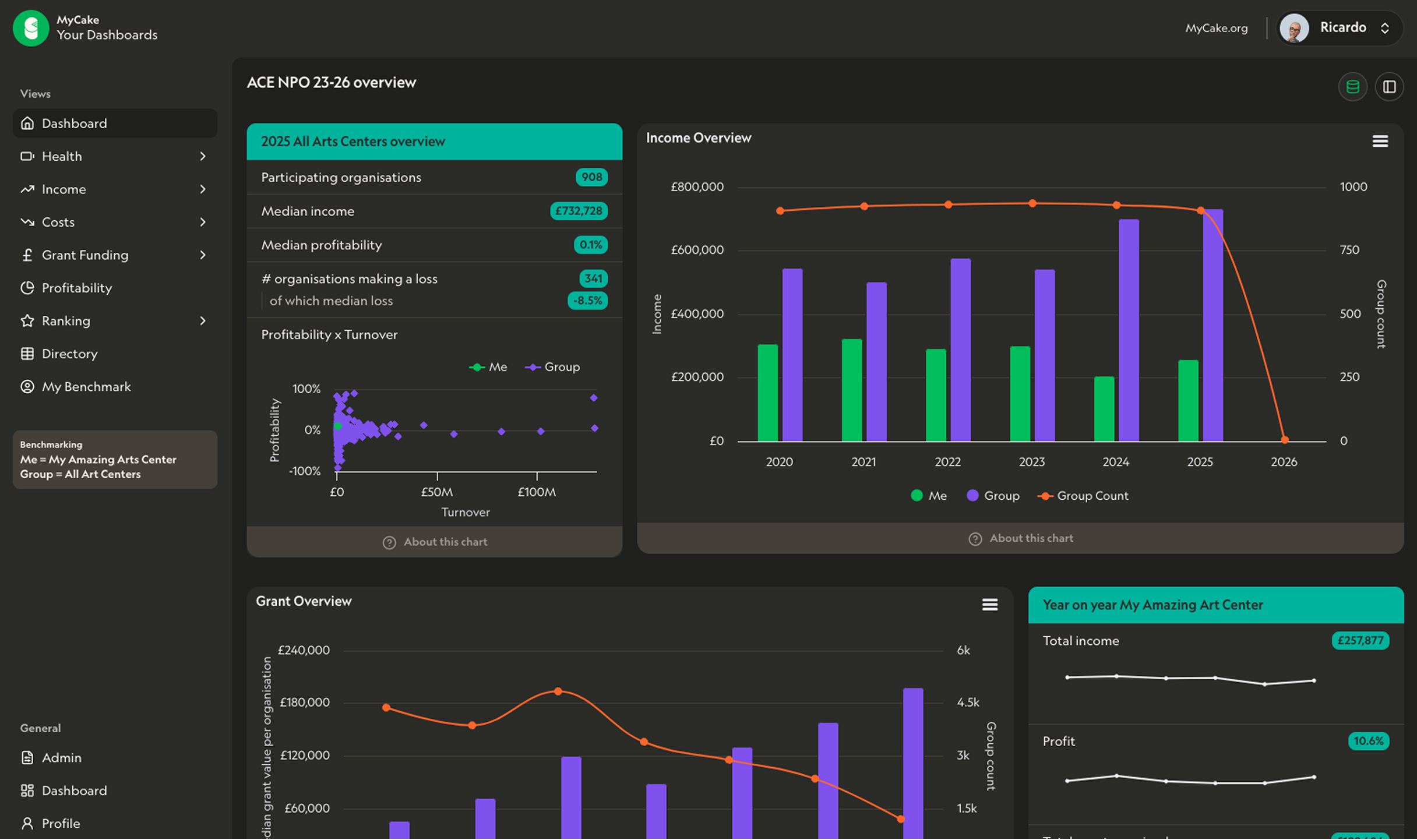The width and height of the screenshot is (1417, 840).
Task: Click the 2025 purple Group income bar
Action: [x=1212, y=325]
